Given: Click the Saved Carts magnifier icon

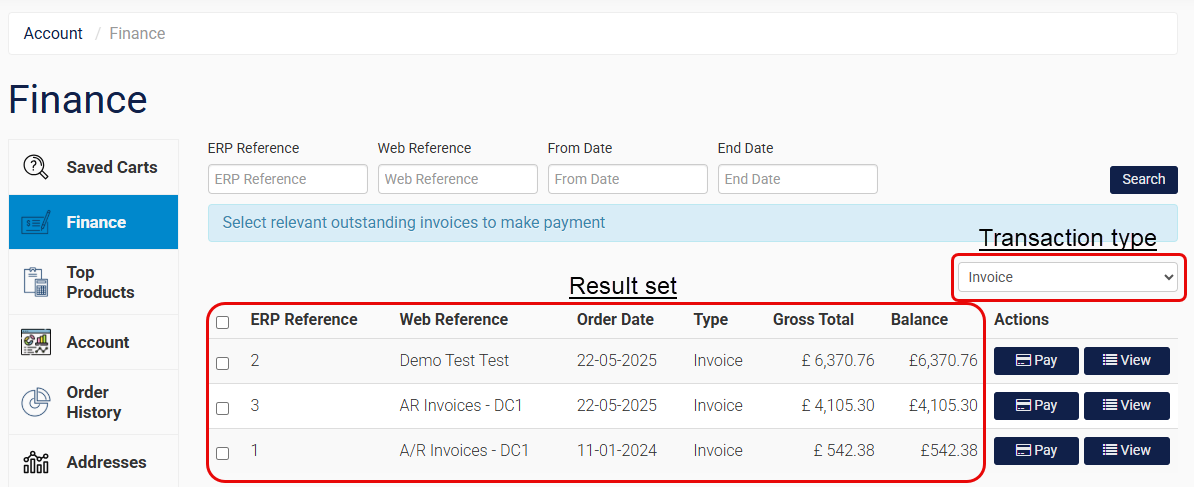Looking at the screenshot, I should click(x=36, y=167).
